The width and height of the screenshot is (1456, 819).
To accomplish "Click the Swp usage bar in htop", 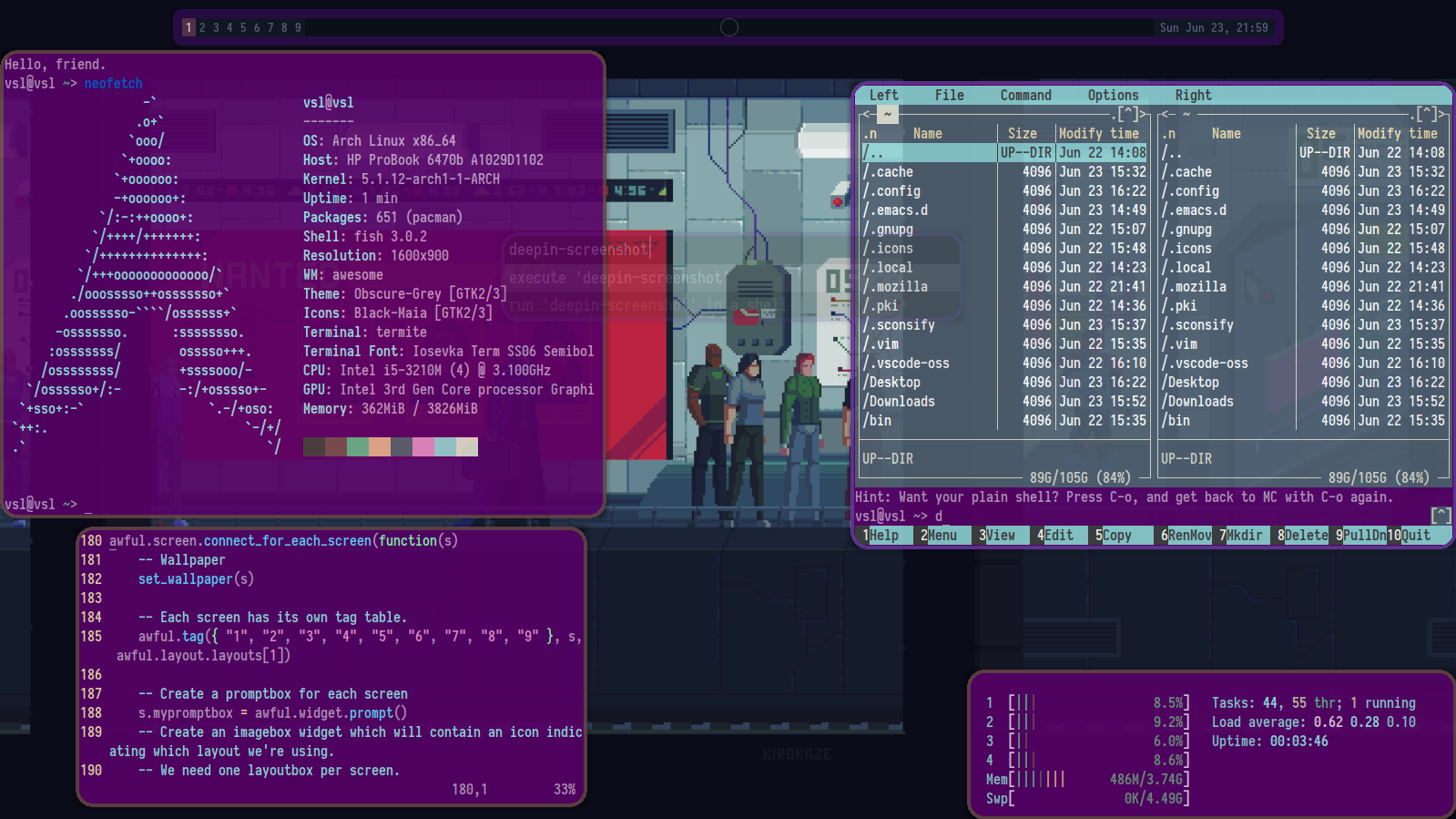I will pyautogui.click(x=1098, y=798).
